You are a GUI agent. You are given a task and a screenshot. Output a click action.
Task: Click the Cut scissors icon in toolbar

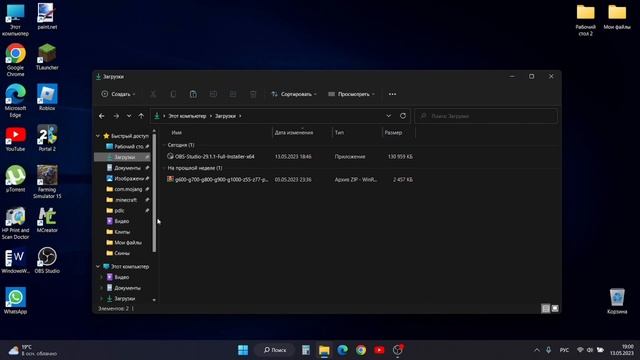tap(153, 94)
